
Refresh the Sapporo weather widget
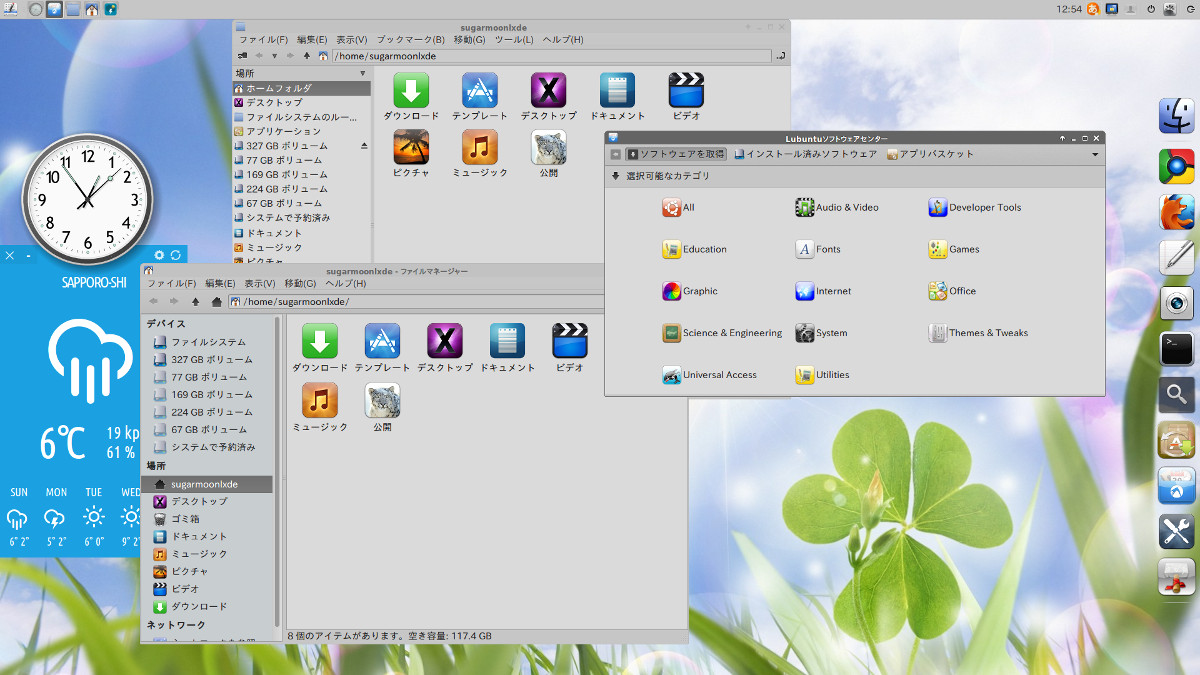click(x=176, y=256)
